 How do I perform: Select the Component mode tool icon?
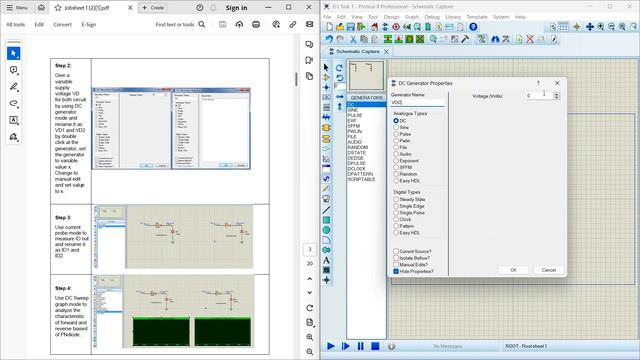click(326, 77)
